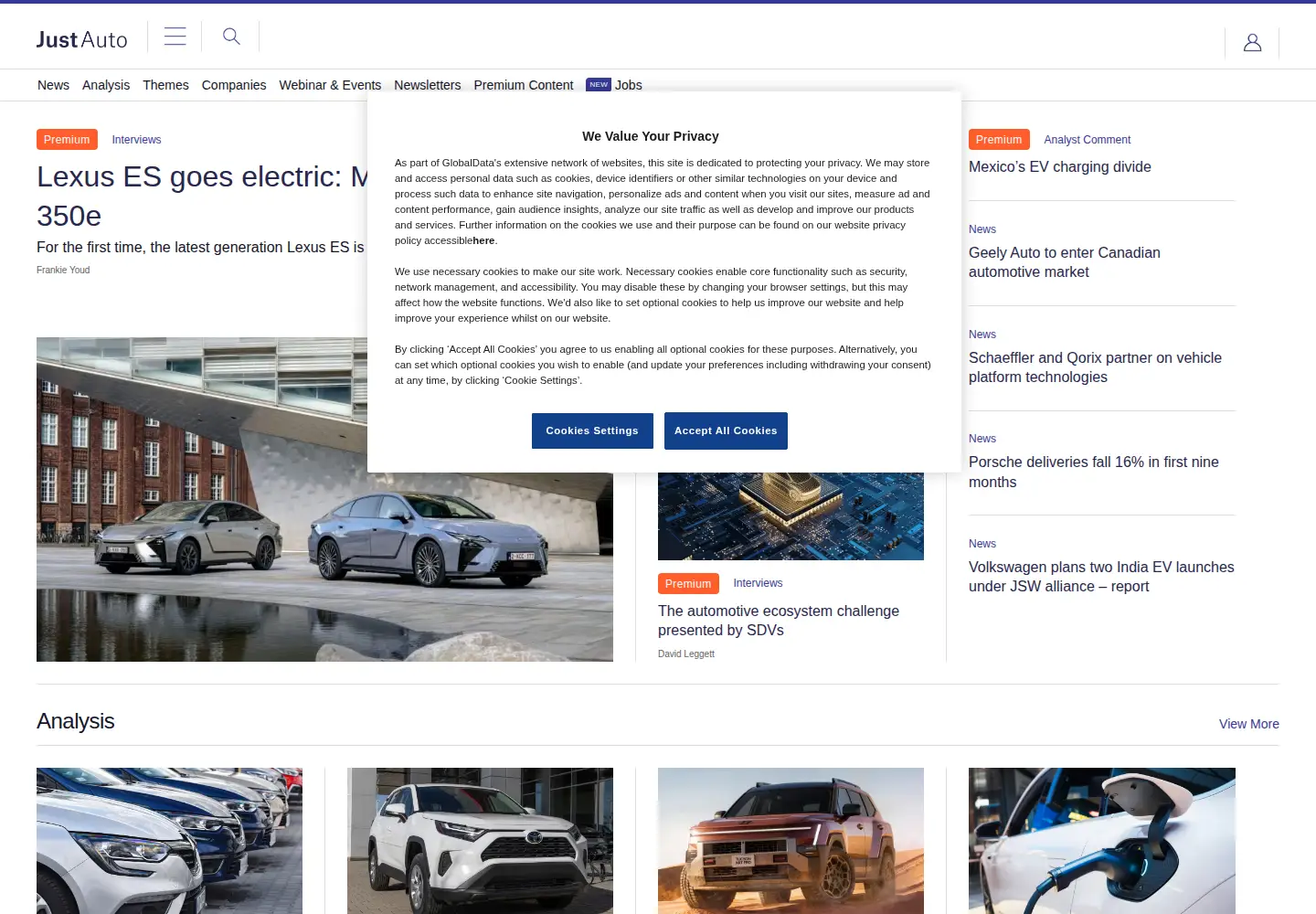Open Volkswagen India EV launches article
Screen dimensions: 1316x914
click(x=1101, y=577)
